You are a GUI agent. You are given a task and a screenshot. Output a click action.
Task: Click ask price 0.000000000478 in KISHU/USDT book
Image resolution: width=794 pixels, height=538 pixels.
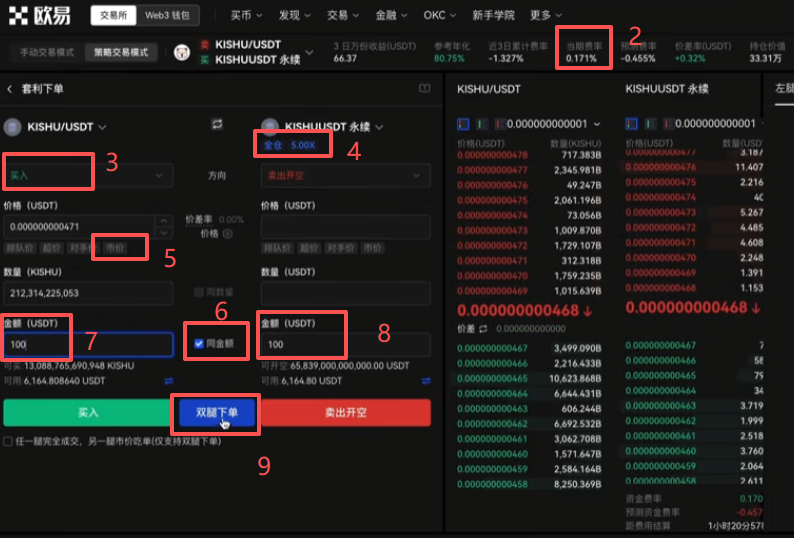click(x=492, y=155)
